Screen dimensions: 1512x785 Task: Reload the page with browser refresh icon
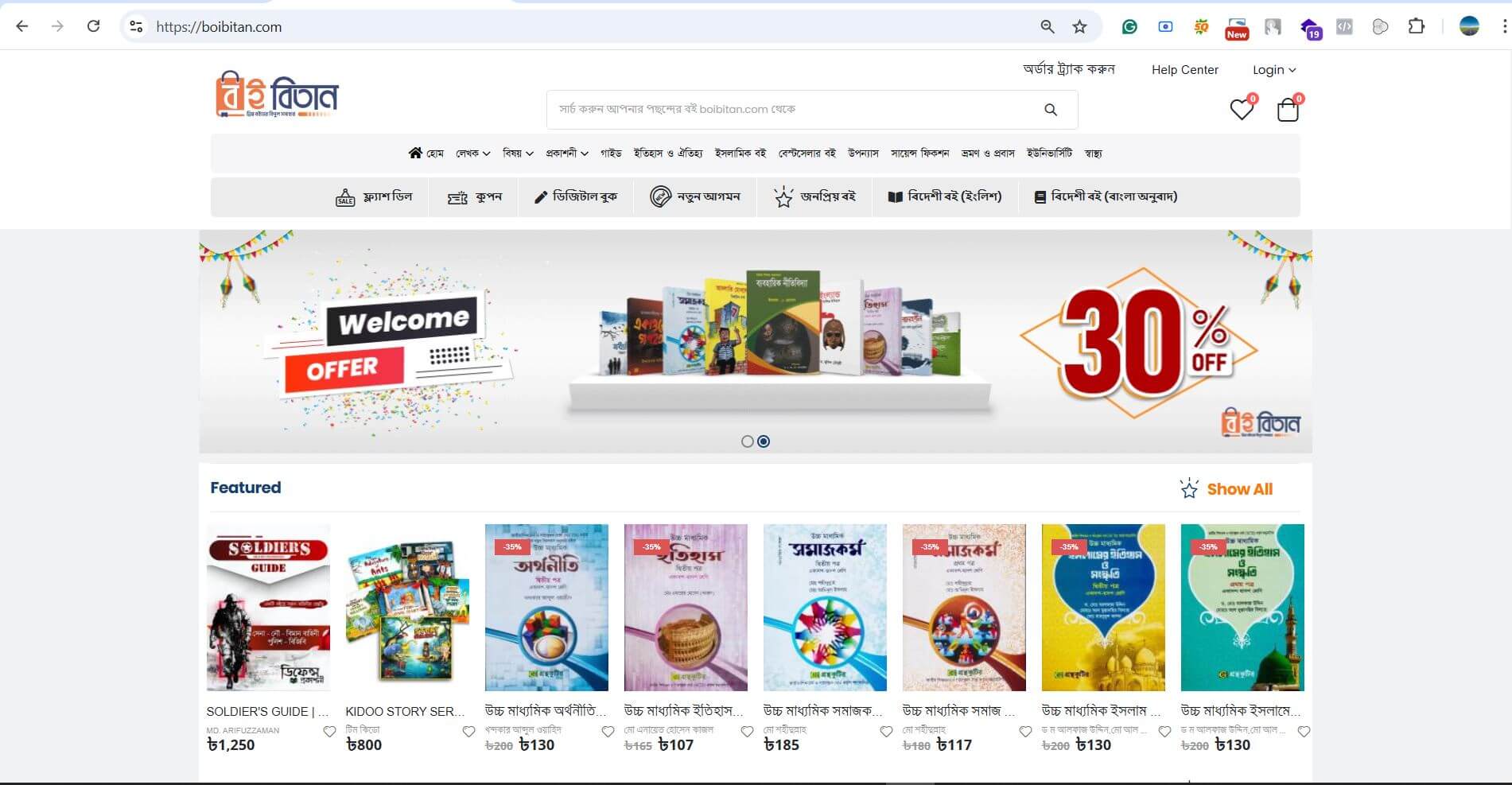tap(93, 26)
